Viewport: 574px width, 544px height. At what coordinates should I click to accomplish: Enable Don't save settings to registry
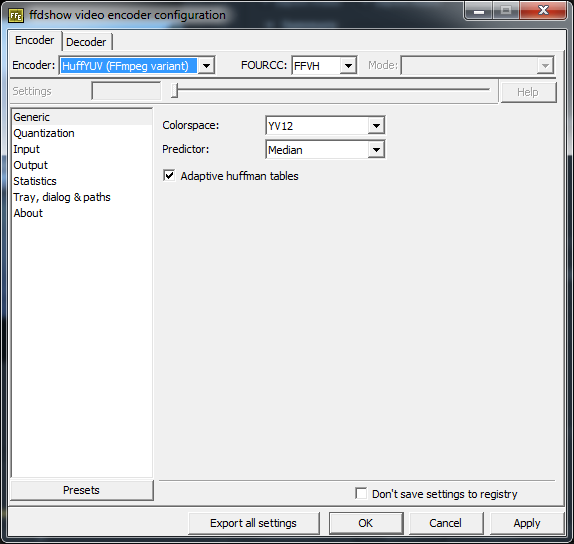(x=361, y=493)
